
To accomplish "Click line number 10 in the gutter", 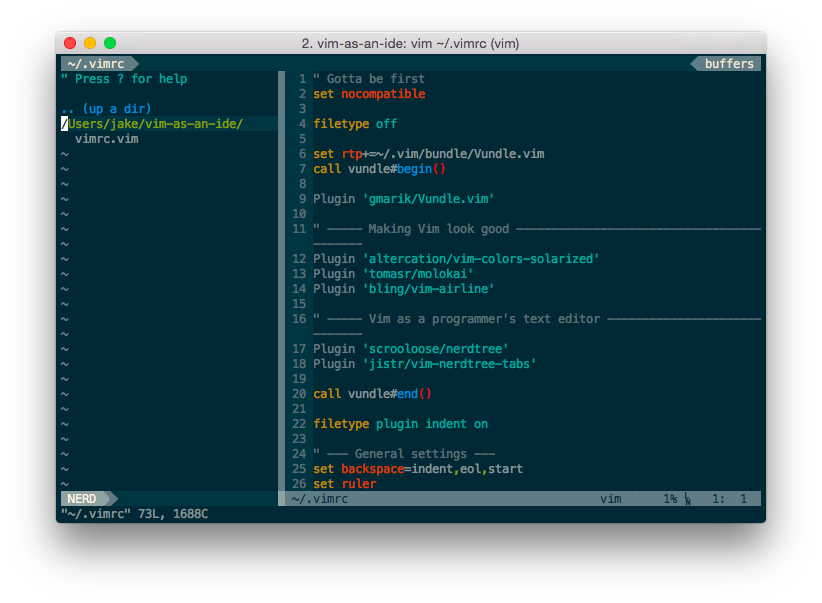I will coord(299,214).
